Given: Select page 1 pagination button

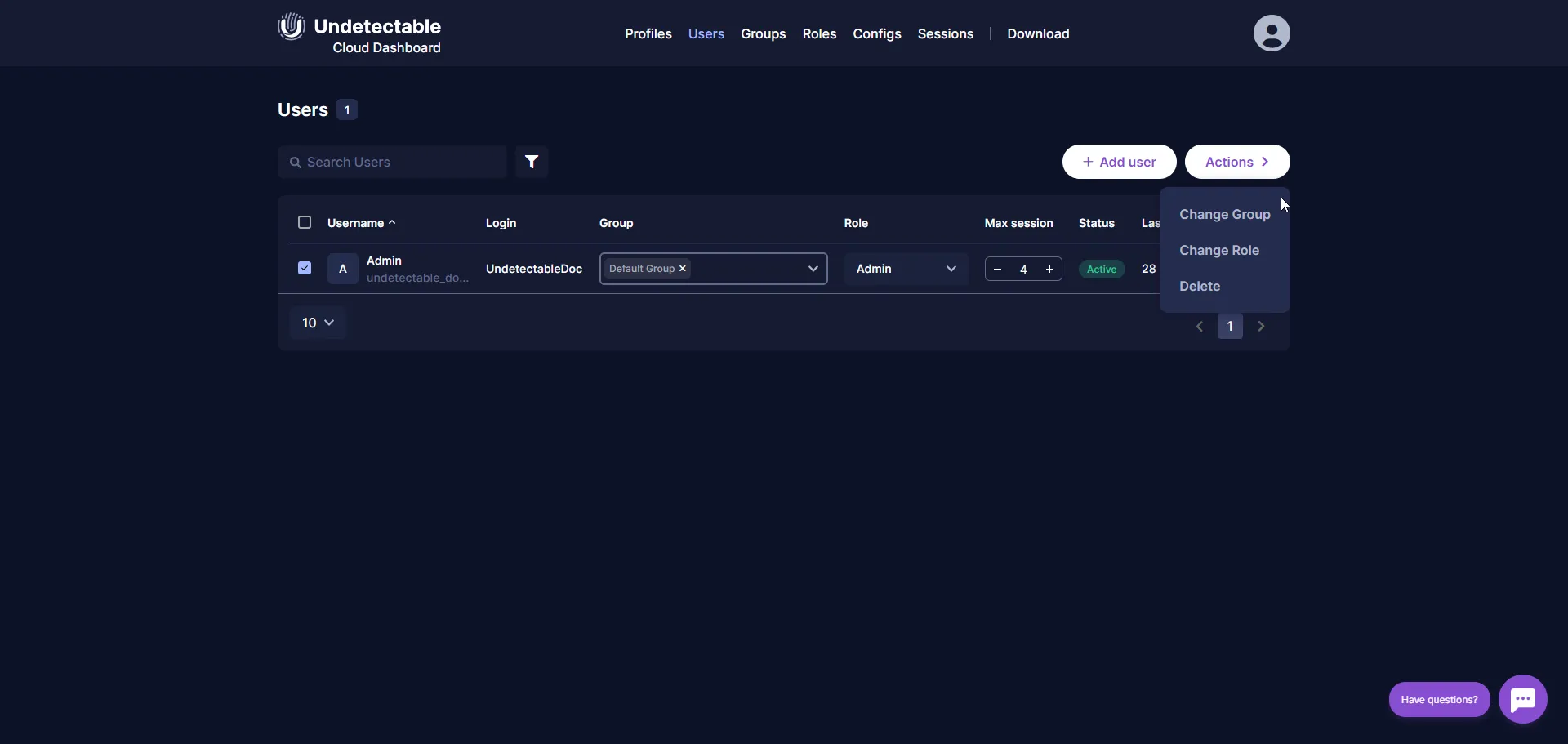Looking at the screenshot, I should click(x=1230, y=326).
